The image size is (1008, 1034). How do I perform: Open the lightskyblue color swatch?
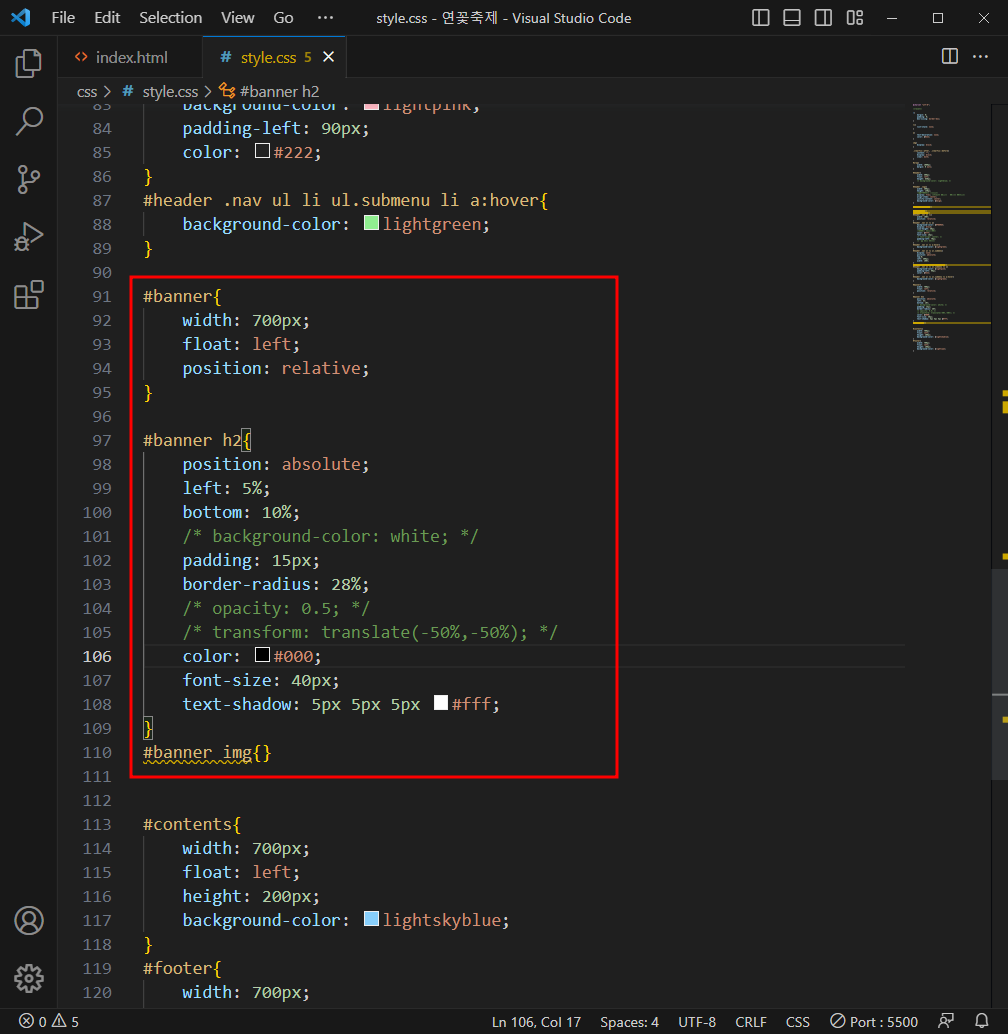371,919
